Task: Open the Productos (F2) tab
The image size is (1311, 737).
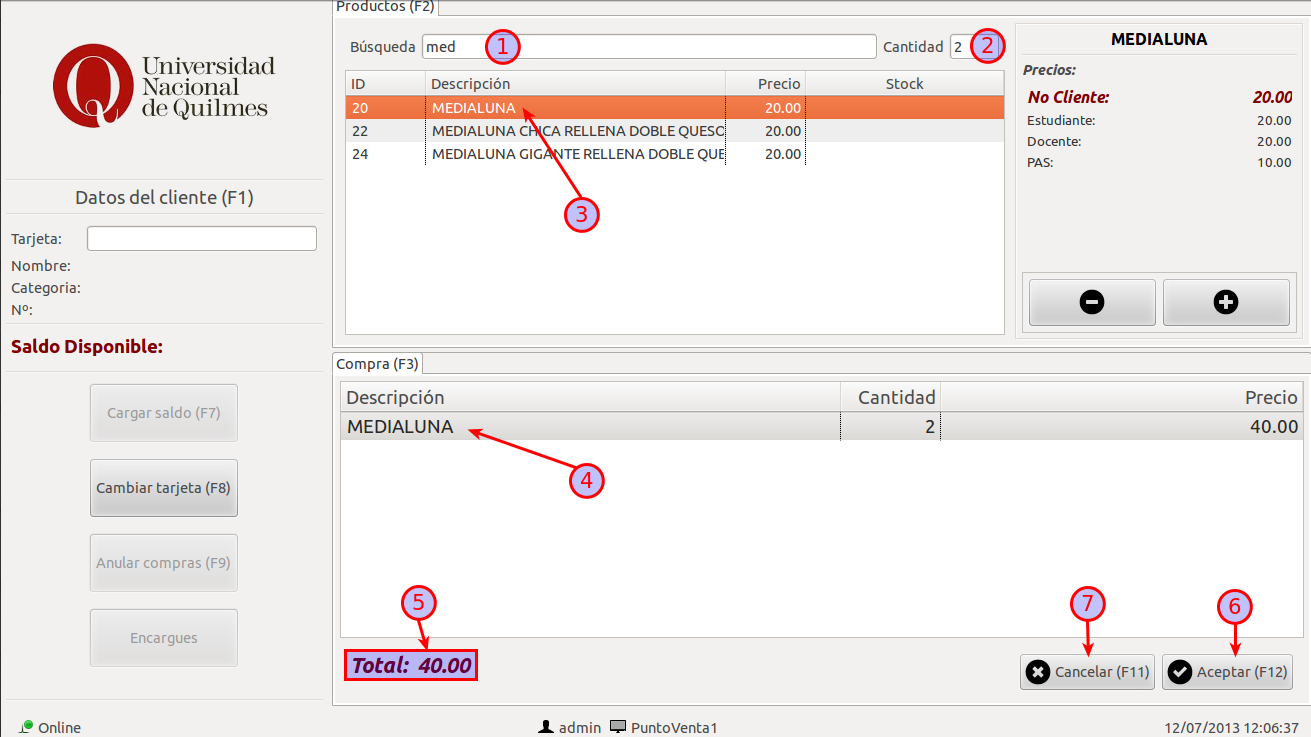Action: (x=385, y=7)
